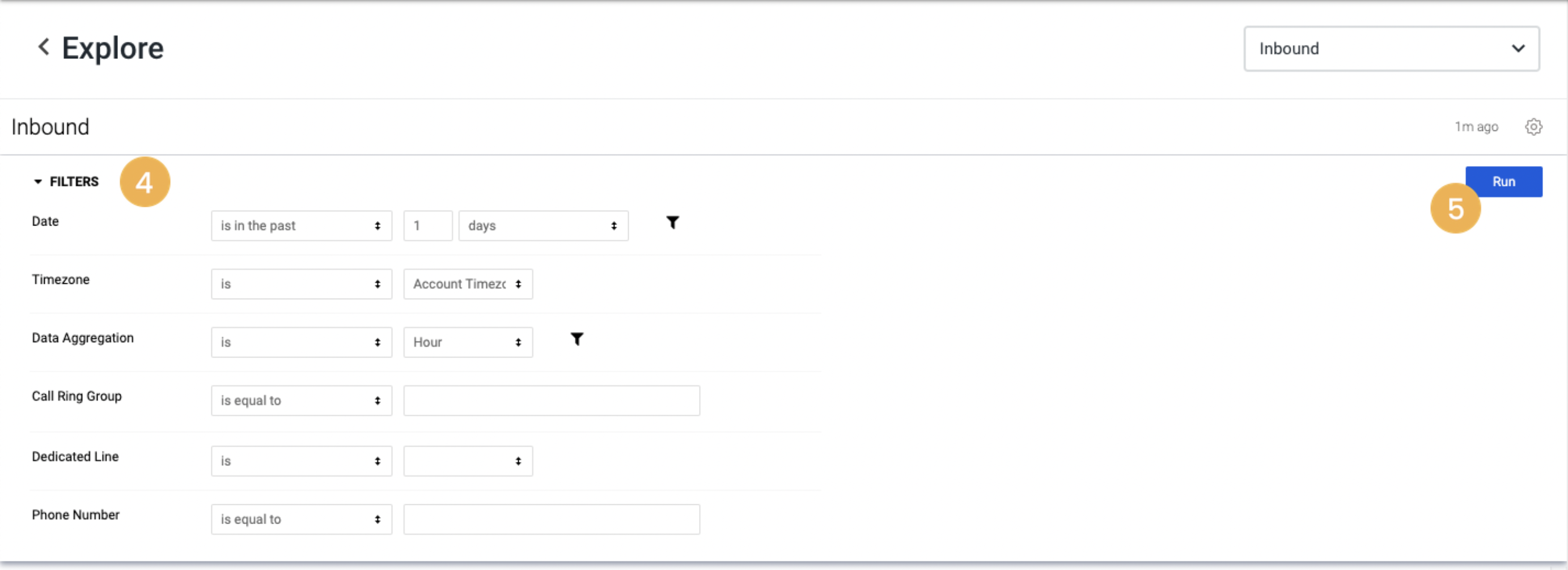Click the '1m ago' refresh timestamp
1568x570 pixels.
pos(1477,126)
